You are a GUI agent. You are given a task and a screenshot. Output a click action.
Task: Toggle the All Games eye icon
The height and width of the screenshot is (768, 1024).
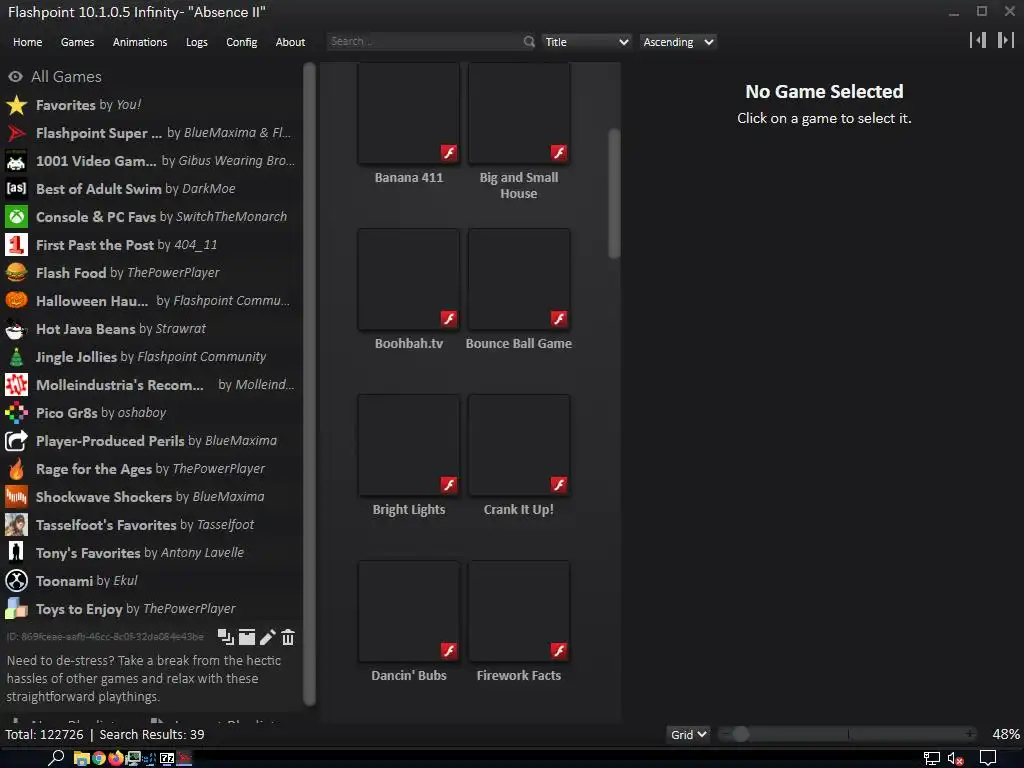coord(15,76)
